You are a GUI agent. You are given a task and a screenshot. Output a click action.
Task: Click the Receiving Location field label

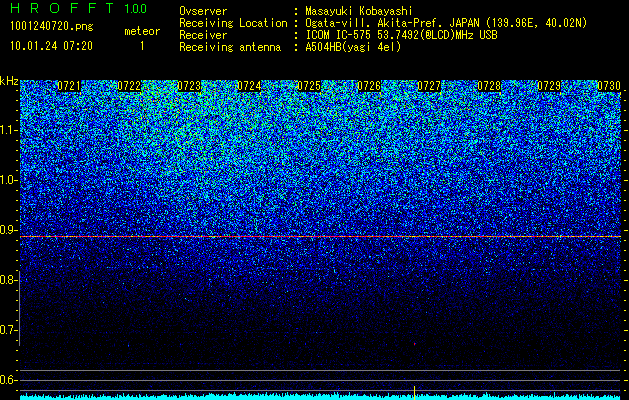tap(233, 23)
